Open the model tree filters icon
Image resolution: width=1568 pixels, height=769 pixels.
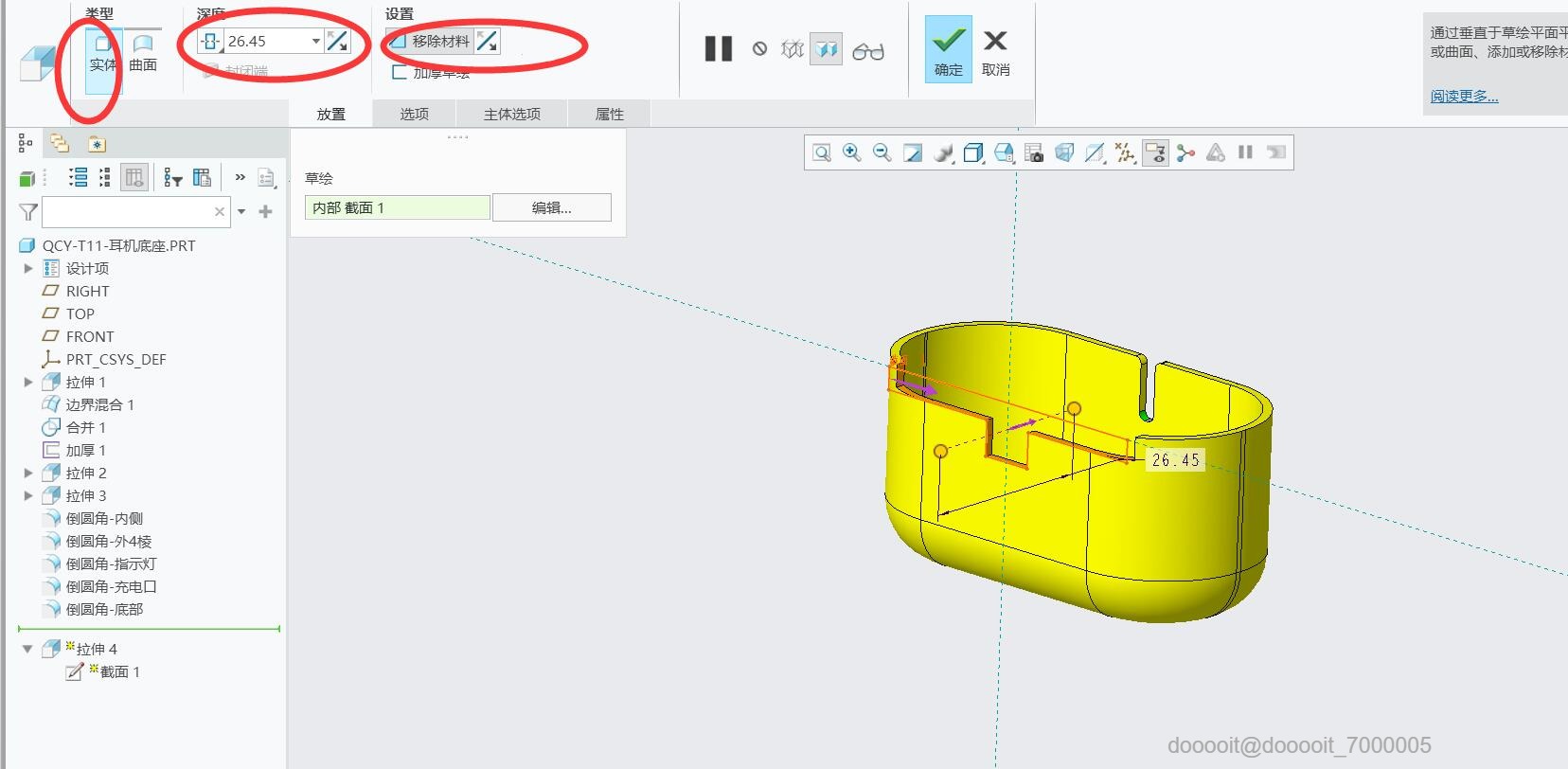point(172,177)
